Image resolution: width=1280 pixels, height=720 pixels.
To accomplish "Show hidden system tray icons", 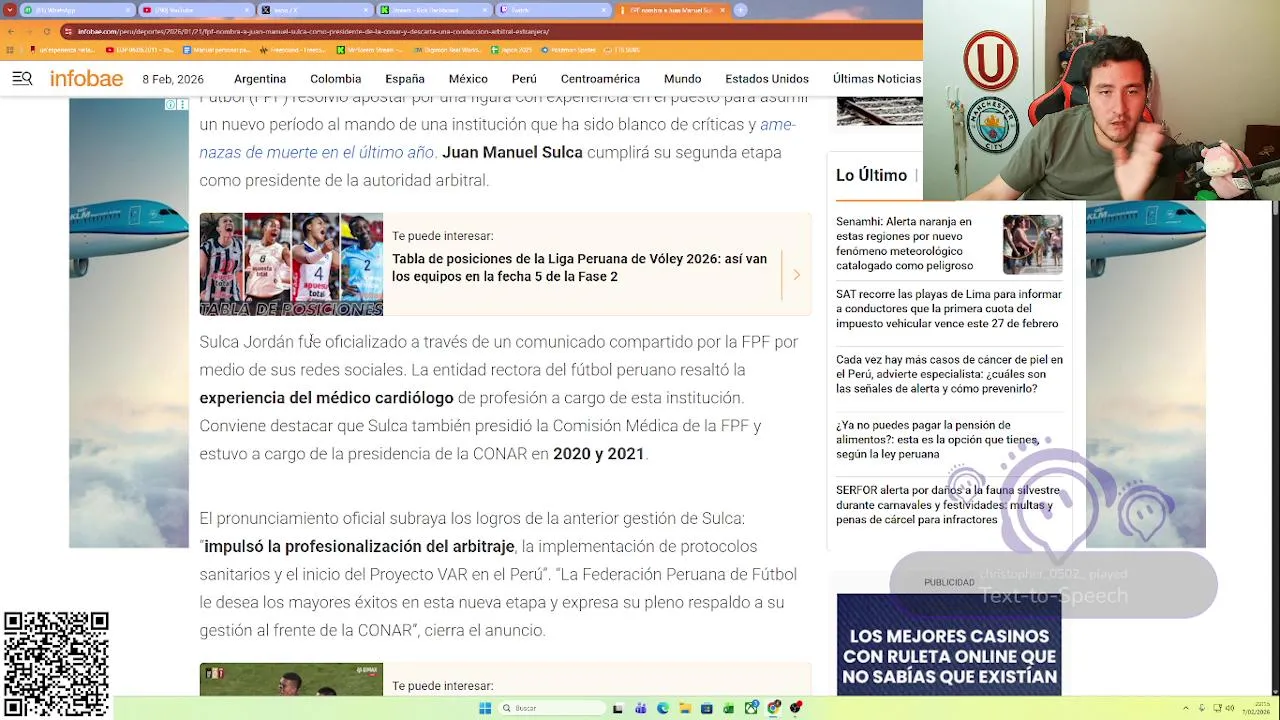I will 1185,708.
